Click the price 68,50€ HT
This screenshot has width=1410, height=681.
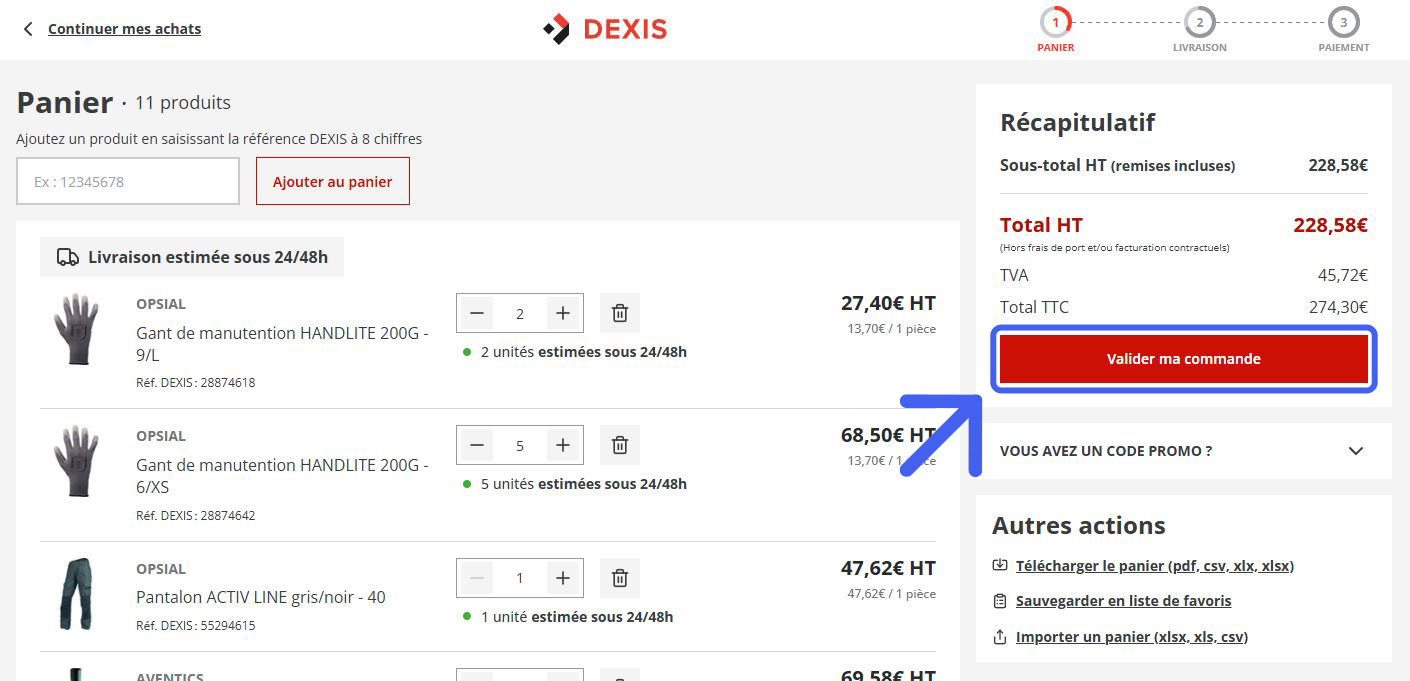888,435
